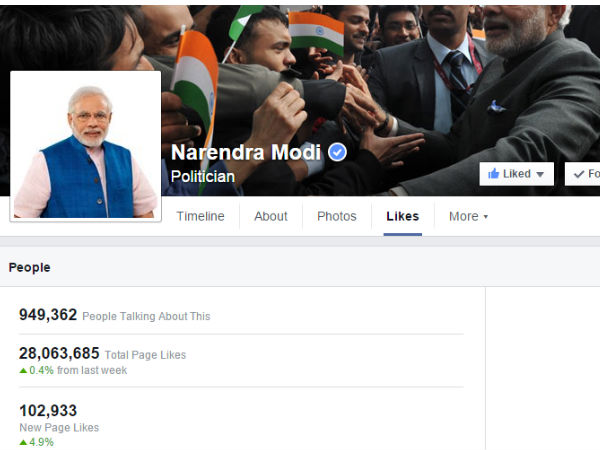Click the People section header
Viewport: 600px width, 450px height.
(x=29, y=267)
